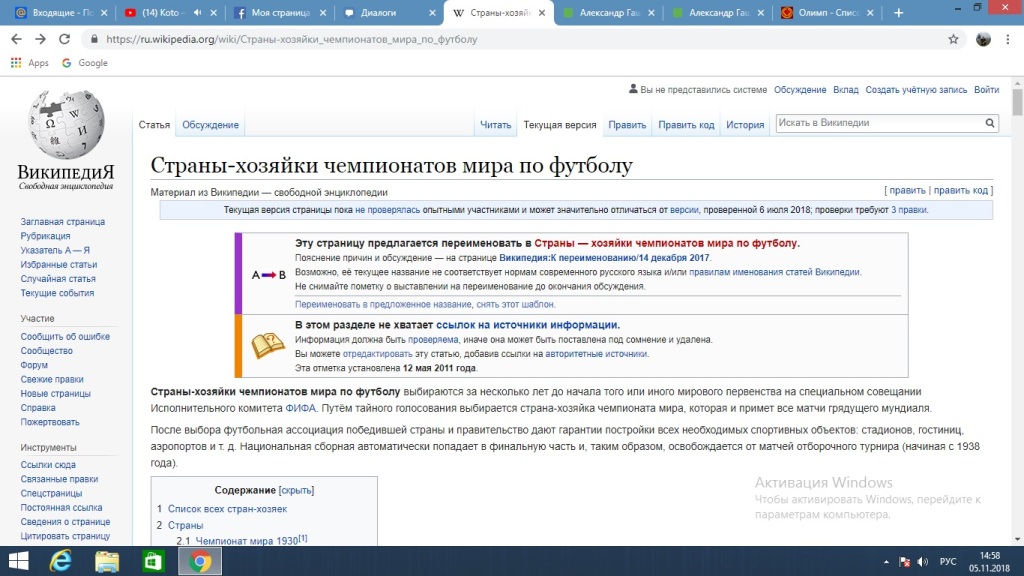Go forward in browser history

40,39
